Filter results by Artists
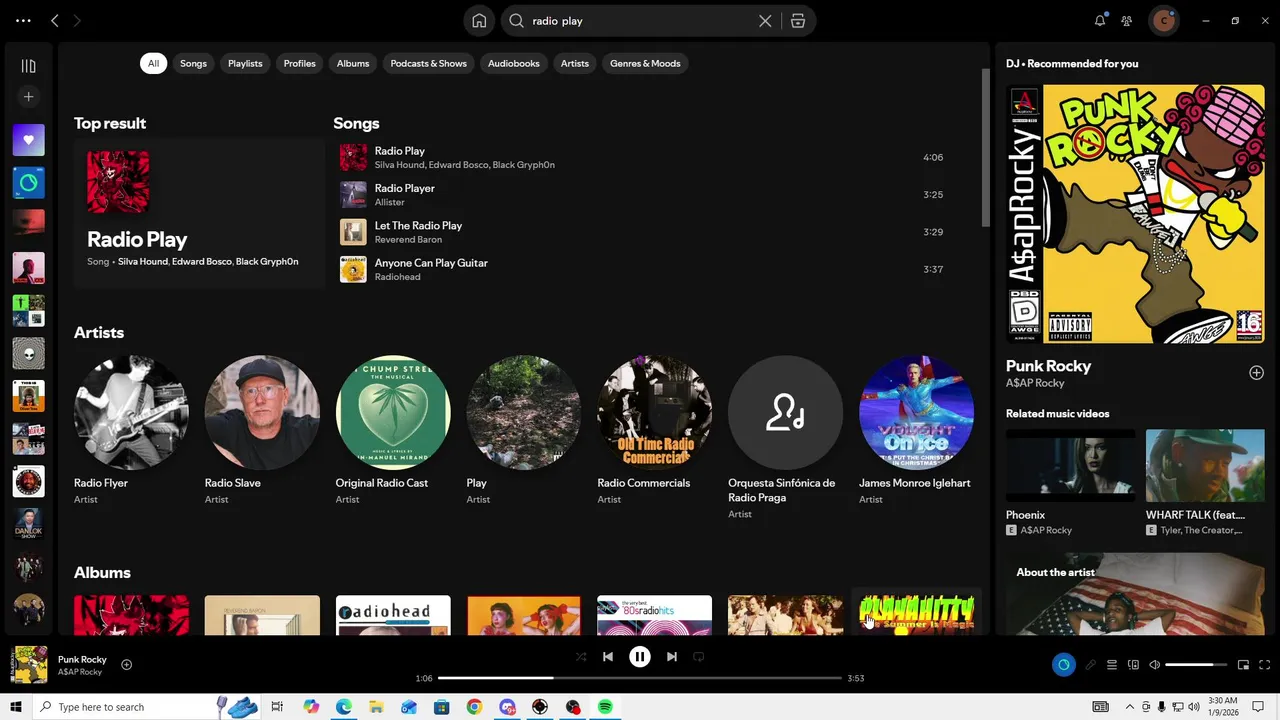This screenshot has height=720, width=1280. (x=575, y=63)
